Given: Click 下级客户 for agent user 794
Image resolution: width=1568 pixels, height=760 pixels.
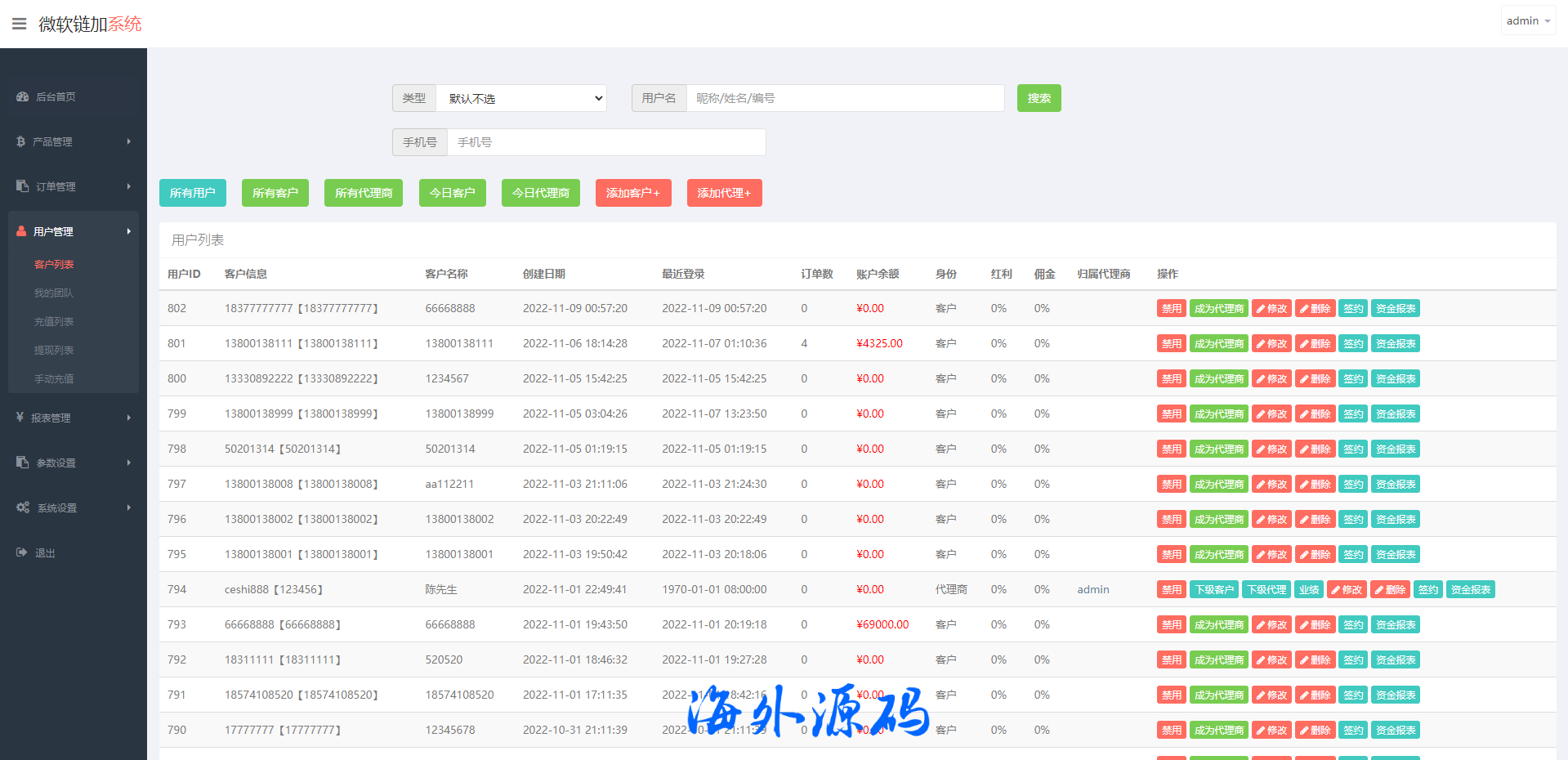Looking at the screenshot, I should 1213,589.
